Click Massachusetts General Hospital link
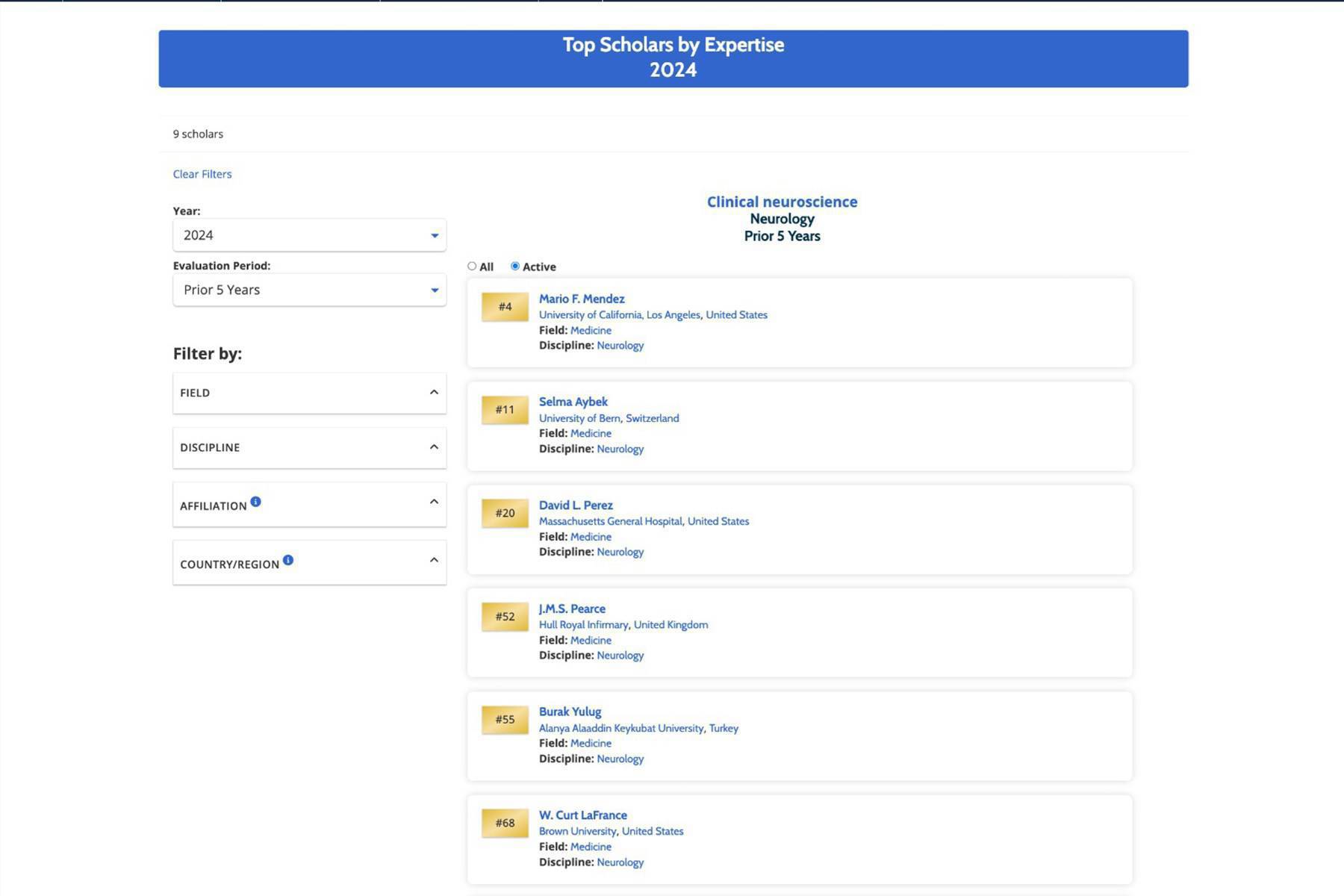1344x896 pixels. 611,521
